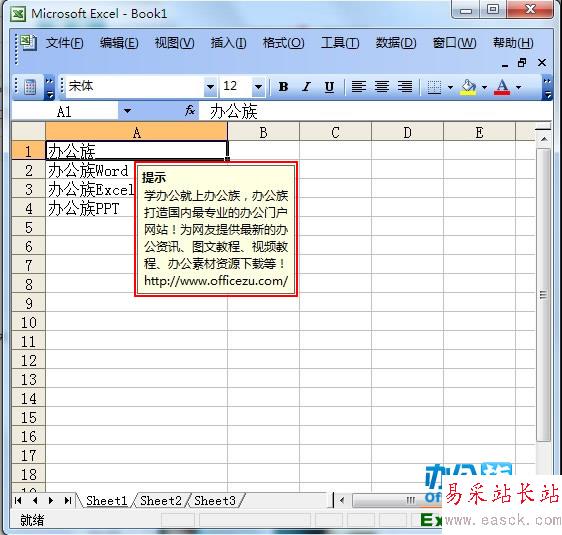
Task: Go to first sheet tab navigation arrow
Action: click(18, 500)
